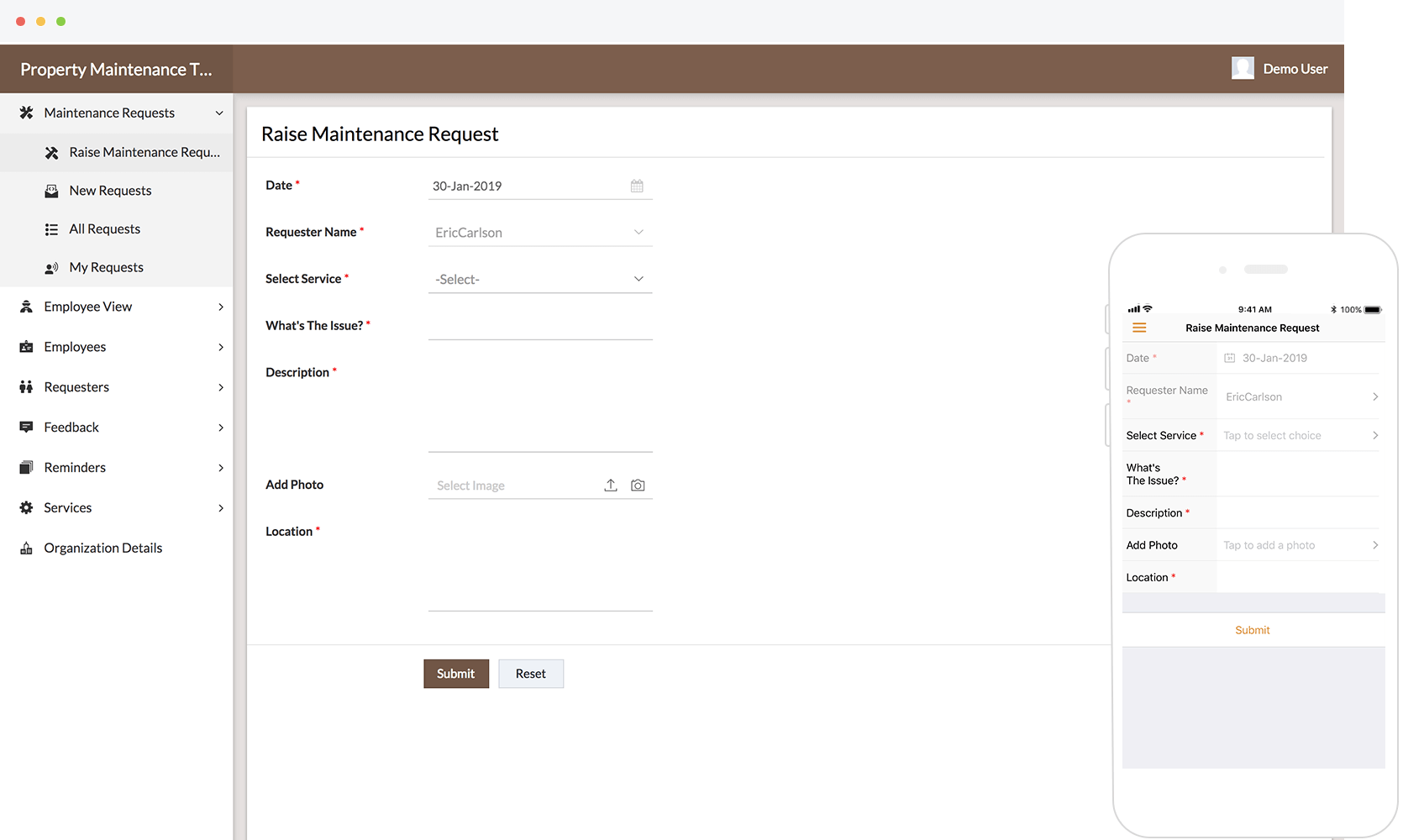1403x840 pixels.
Task: Click the Reset button
Action: point(531,674)
